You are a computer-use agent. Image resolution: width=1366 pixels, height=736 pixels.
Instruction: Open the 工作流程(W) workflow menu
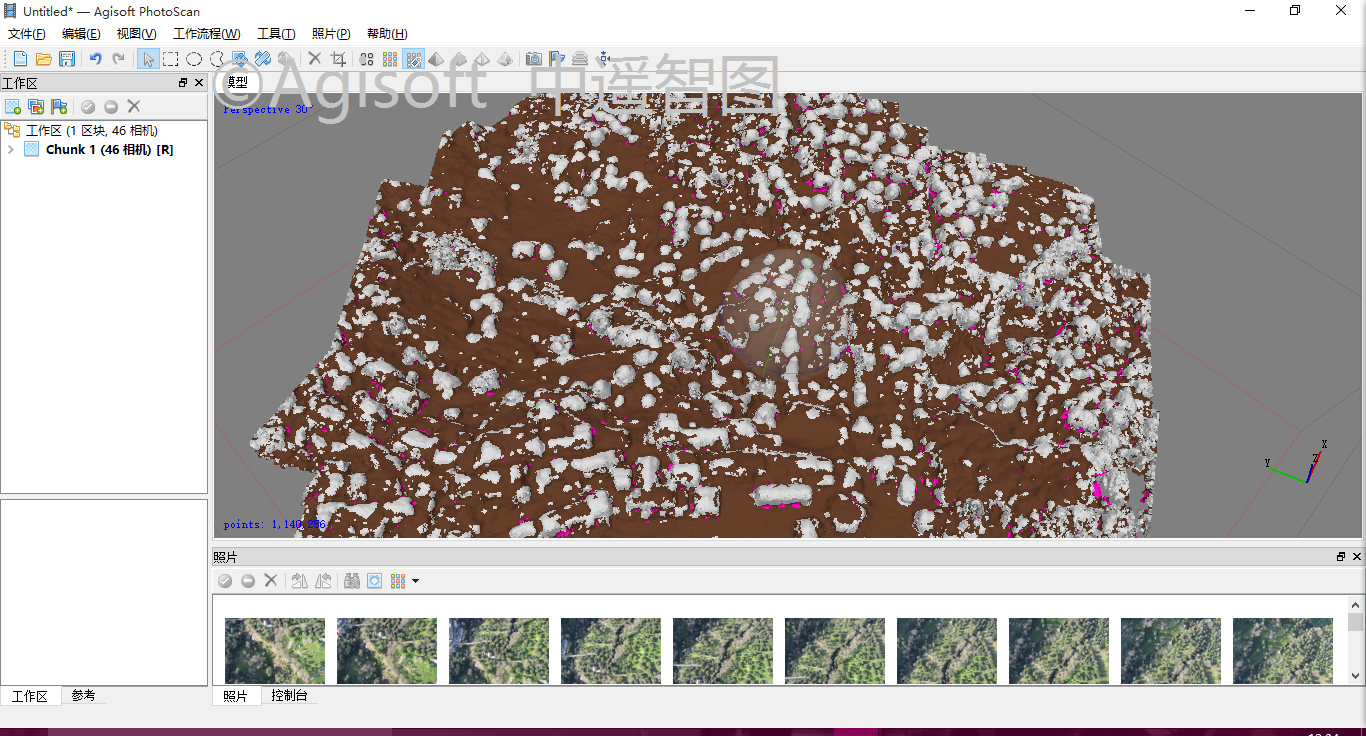[207, 34]
